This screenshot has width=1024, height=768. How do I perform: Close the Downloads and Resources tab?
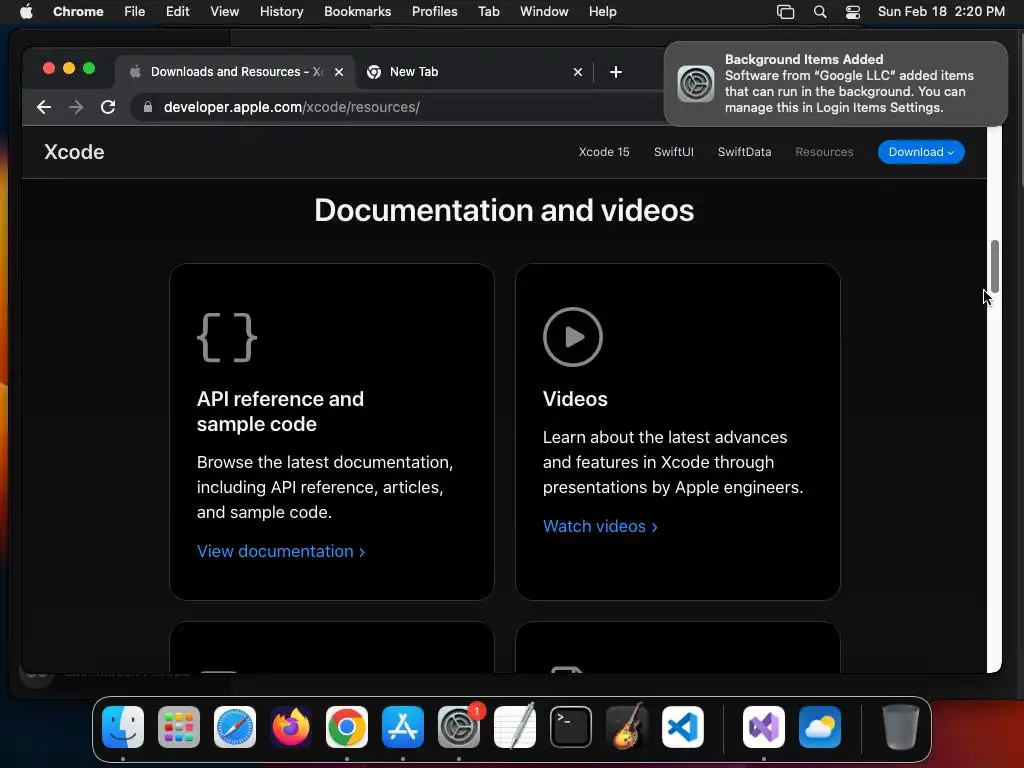tap(339, 72)
